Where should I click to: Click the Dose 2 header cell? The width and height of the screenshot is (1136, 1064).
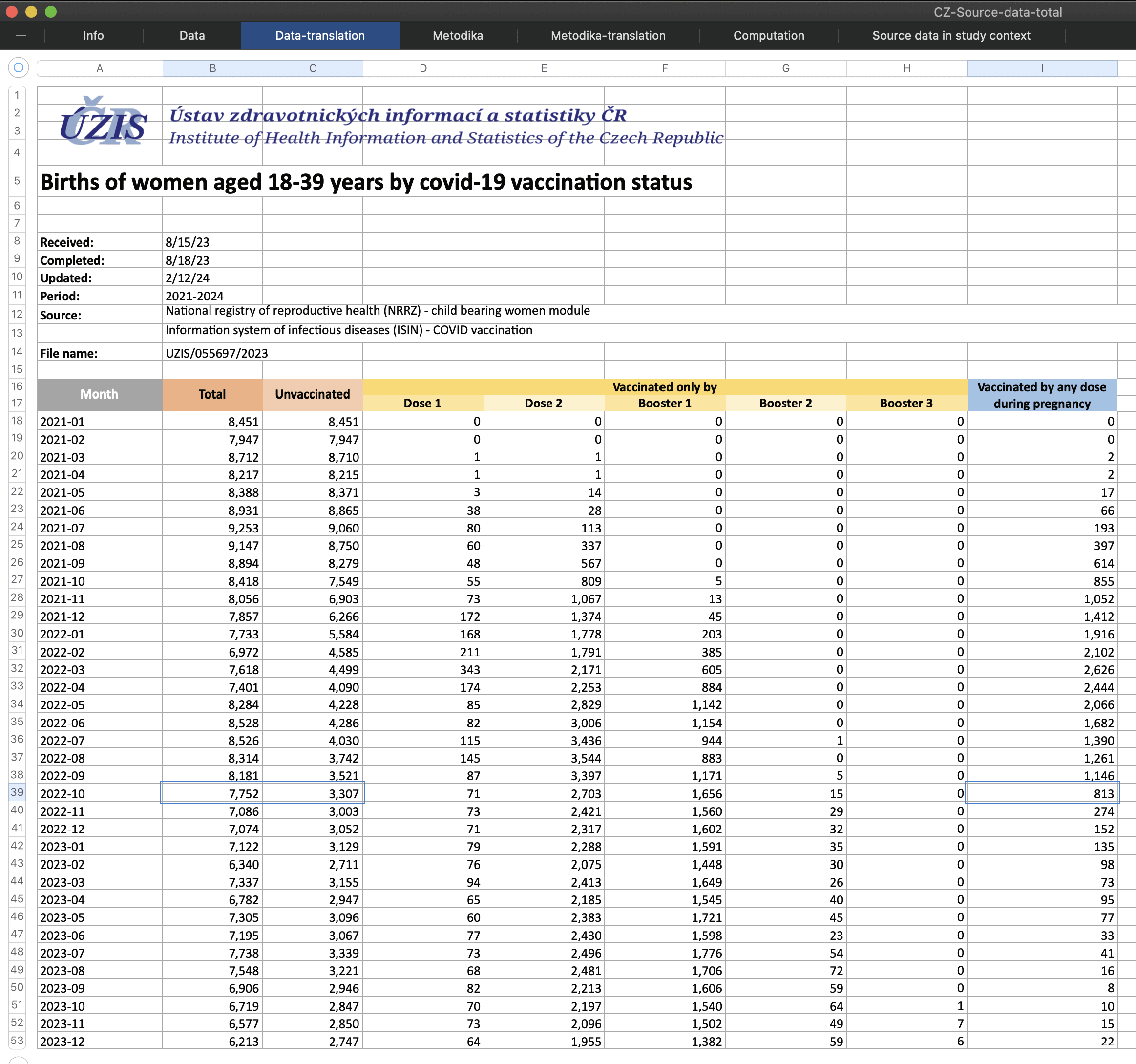coord(544,403)
